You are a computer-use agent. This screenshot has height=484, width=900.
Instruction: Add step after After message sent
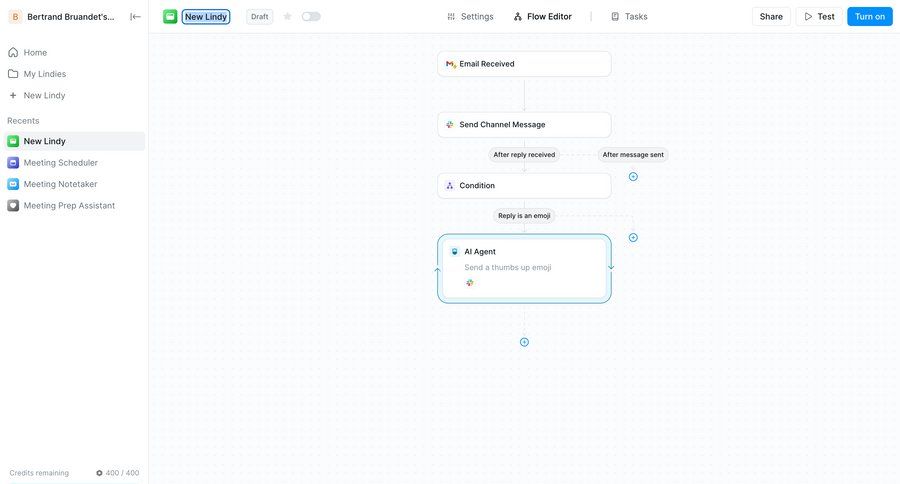(633, 177)
